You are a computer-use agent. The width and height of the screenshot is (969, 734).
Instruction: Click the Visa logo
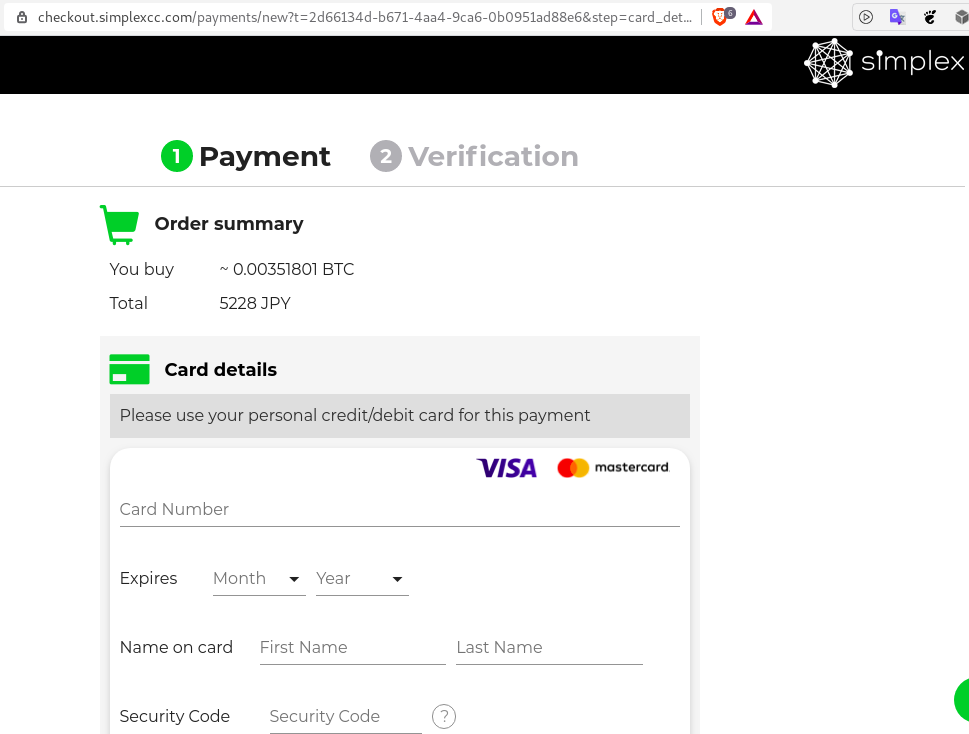pos(507,468)
